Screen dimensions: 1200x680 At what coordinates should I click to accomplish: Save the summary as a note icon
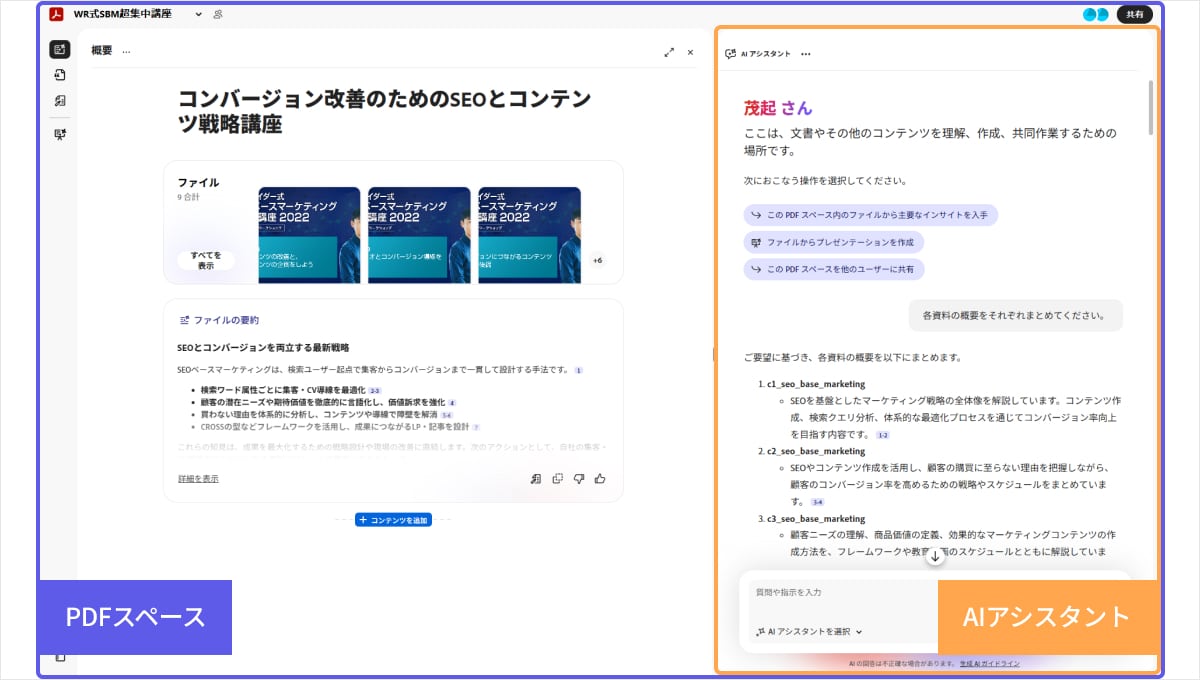point(536,479)
